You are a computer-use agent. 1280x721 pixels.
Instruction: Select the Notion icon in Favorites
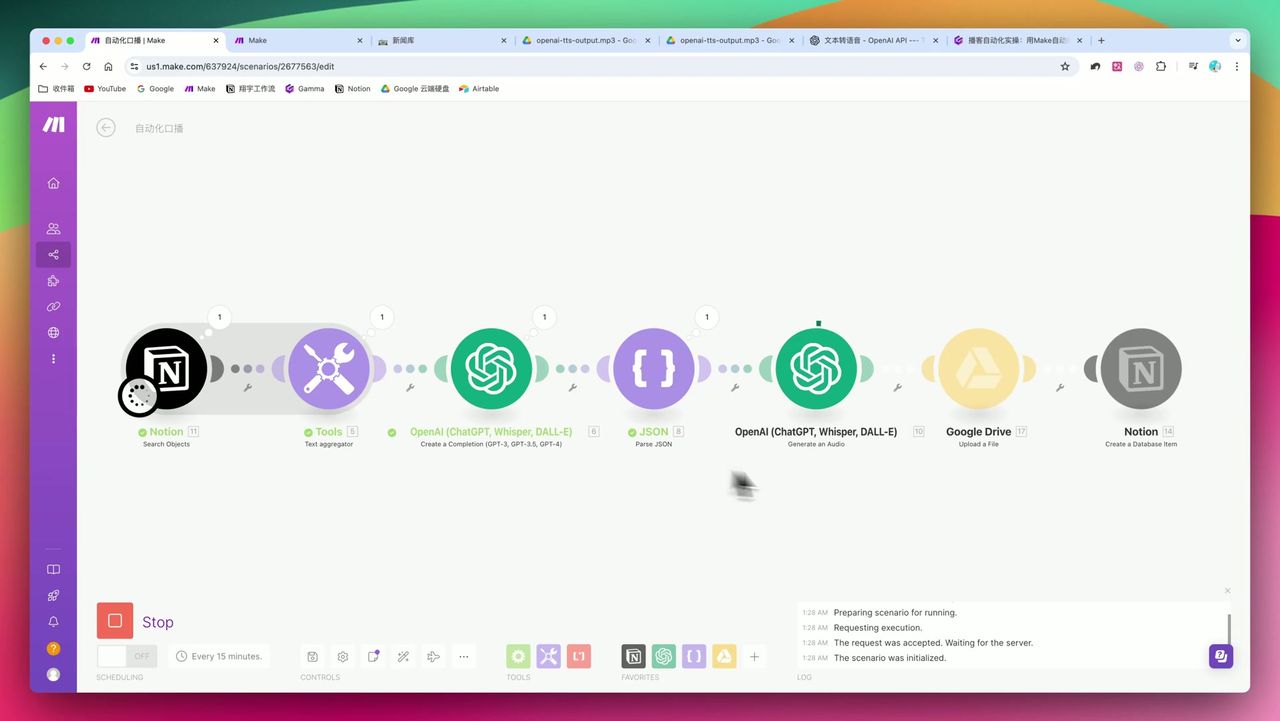point(633,656)
